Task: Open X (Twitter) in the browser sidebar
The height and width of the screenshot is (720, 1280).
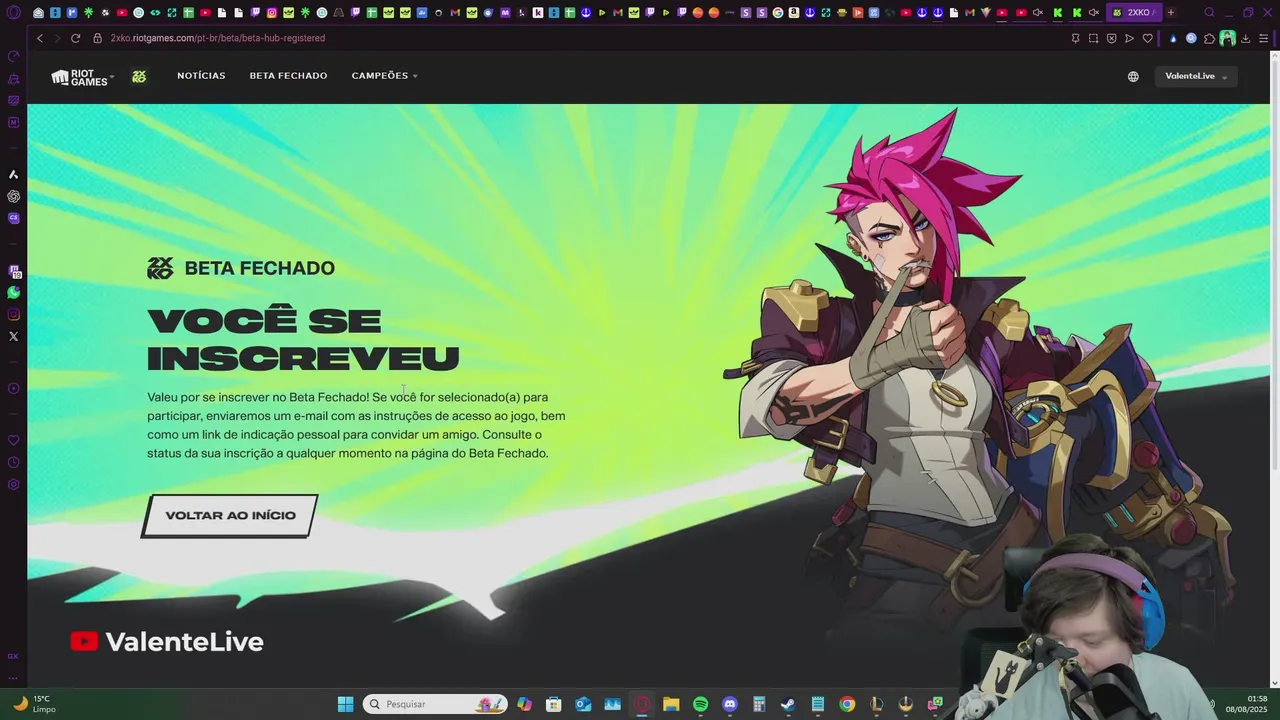Action: click(x=13, y=337)
